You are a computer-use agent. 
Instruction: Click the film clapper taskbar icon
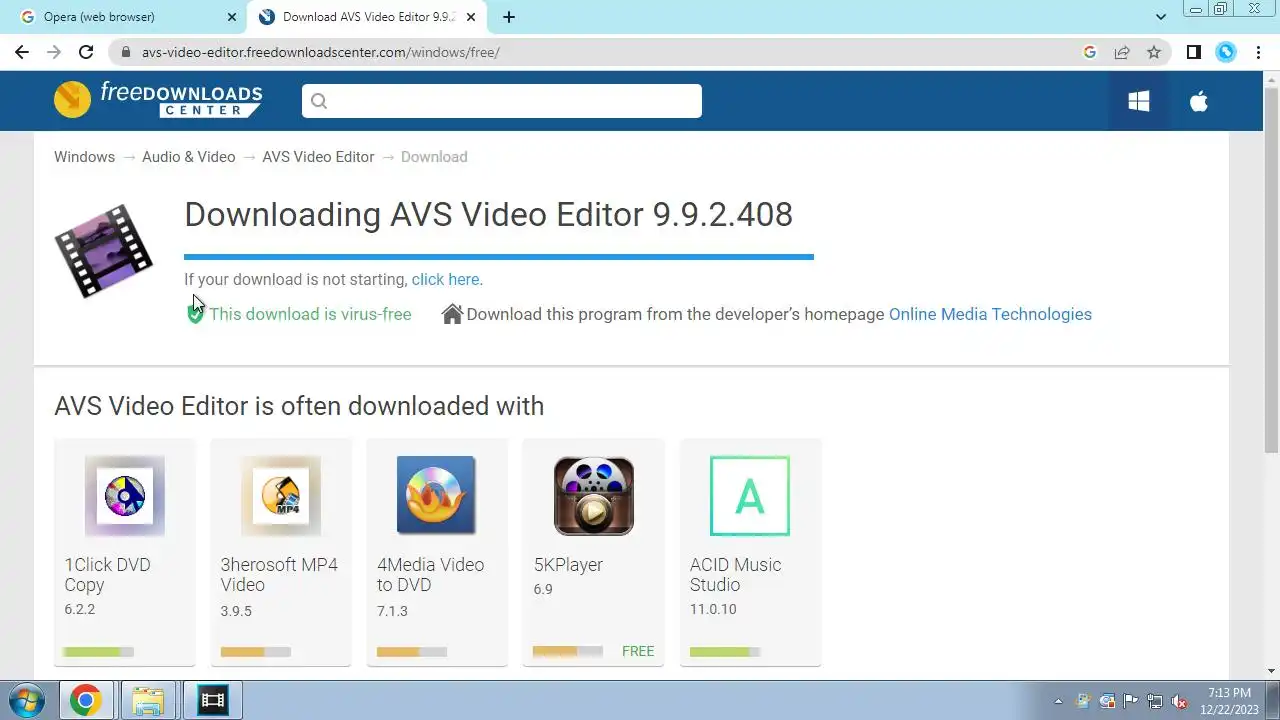(x=212, y=701)
